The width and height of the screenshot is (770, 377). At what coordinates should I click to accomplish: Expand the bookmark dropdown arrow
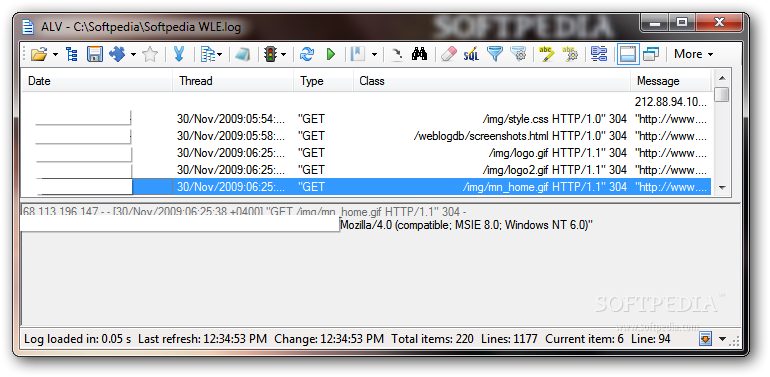[374, 54]
